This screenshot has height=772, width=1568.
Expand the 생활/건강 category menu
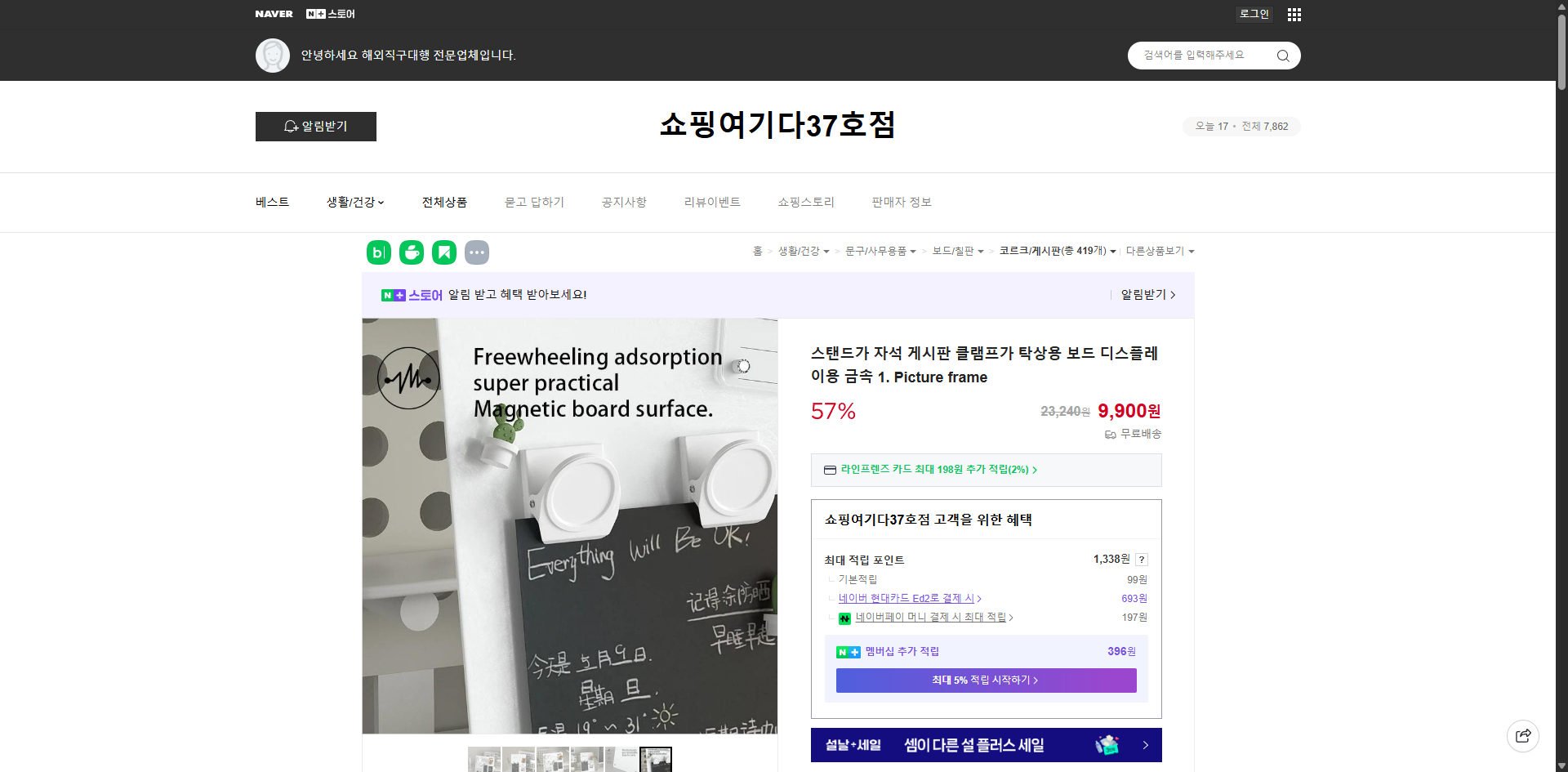coord(354,202)
